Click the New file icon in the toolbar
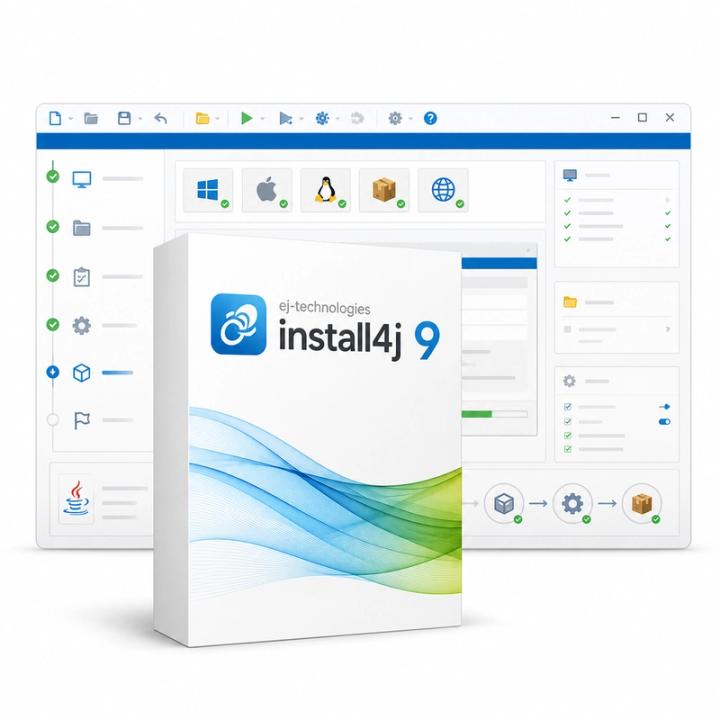720x720 pixels. click(55, 118)
